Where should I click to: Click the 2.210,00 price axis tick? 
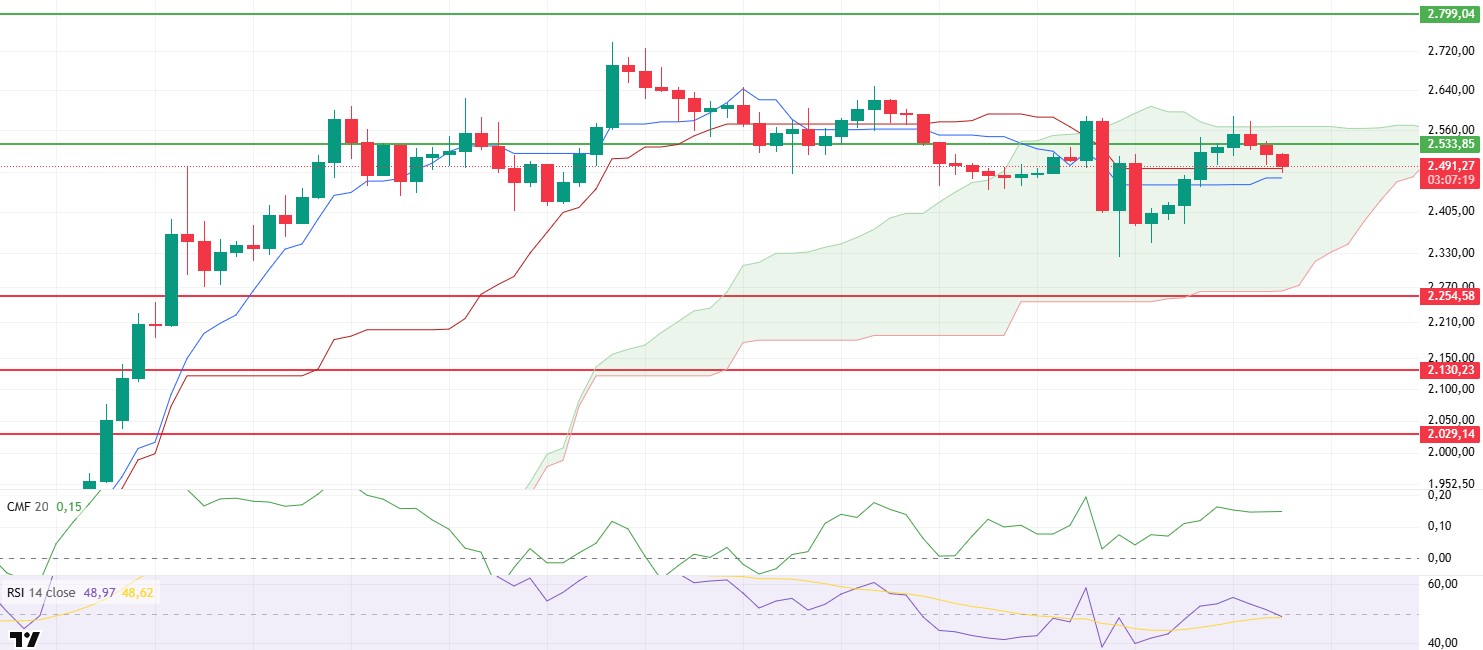(x=1453, y=322)
